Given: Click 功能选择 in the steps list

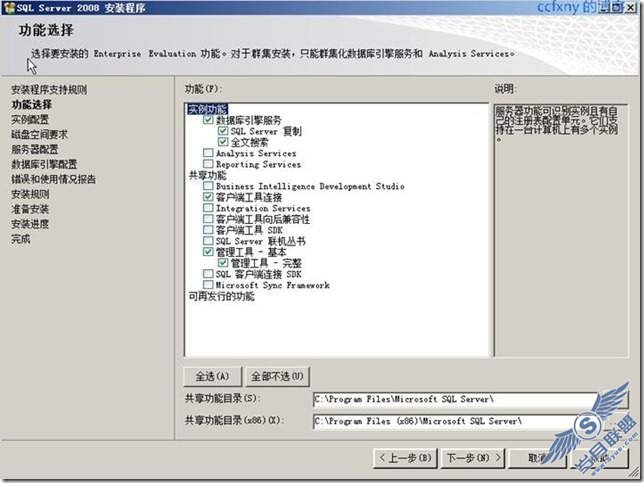Looking at the screenshot, I should [32, 104].
